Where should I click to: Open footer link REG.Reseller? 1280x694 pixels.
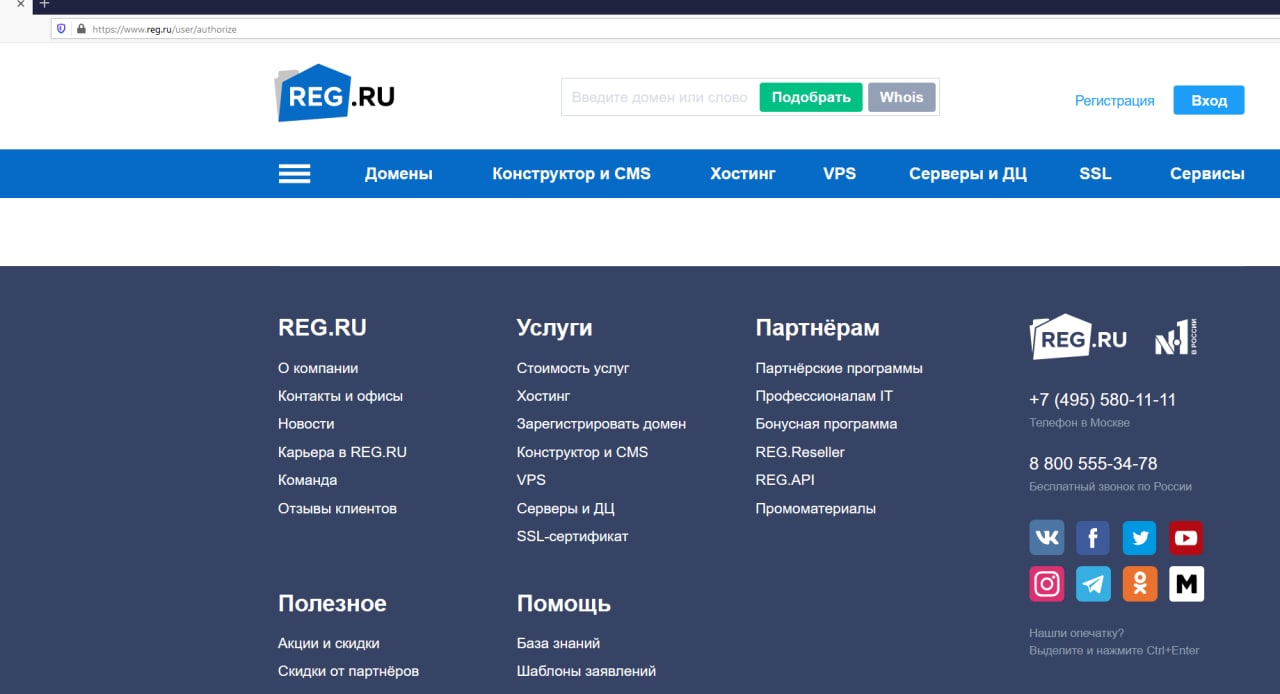[x=800, y=452]
